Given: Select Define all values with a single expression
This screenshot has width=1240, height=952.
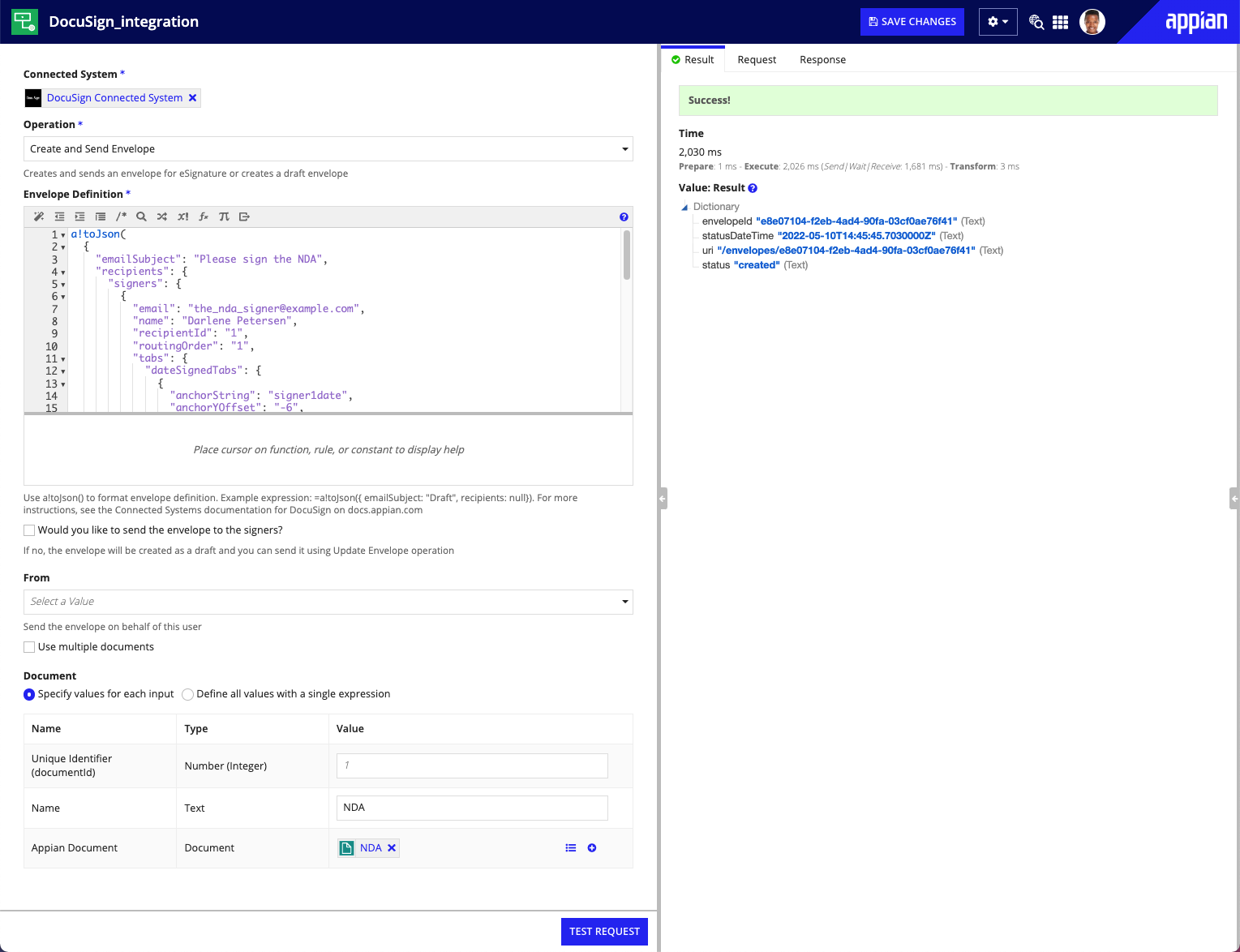Looking at the screenshot, I should tap(188, 694).
